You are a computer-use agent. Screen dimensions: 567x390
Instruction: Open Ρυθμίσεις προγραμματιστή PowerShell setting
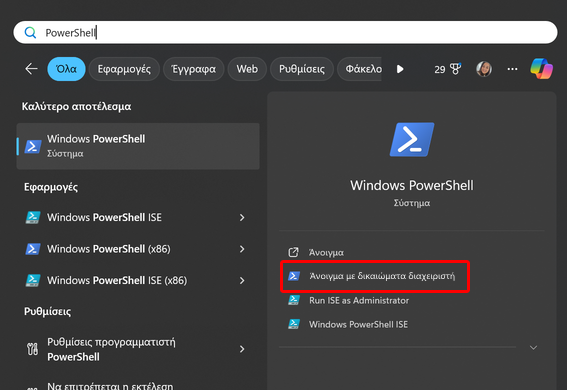[x=138, y=349]
